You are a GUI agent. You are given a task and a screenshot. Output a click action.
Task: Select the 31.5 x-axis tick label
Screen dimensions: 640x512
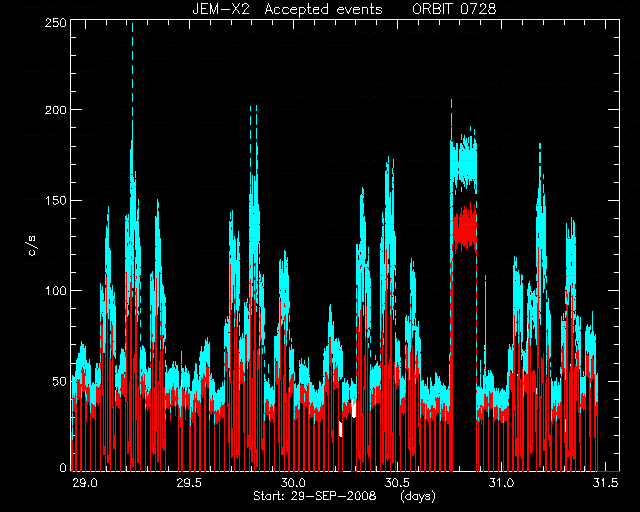[x=605, y=483]
